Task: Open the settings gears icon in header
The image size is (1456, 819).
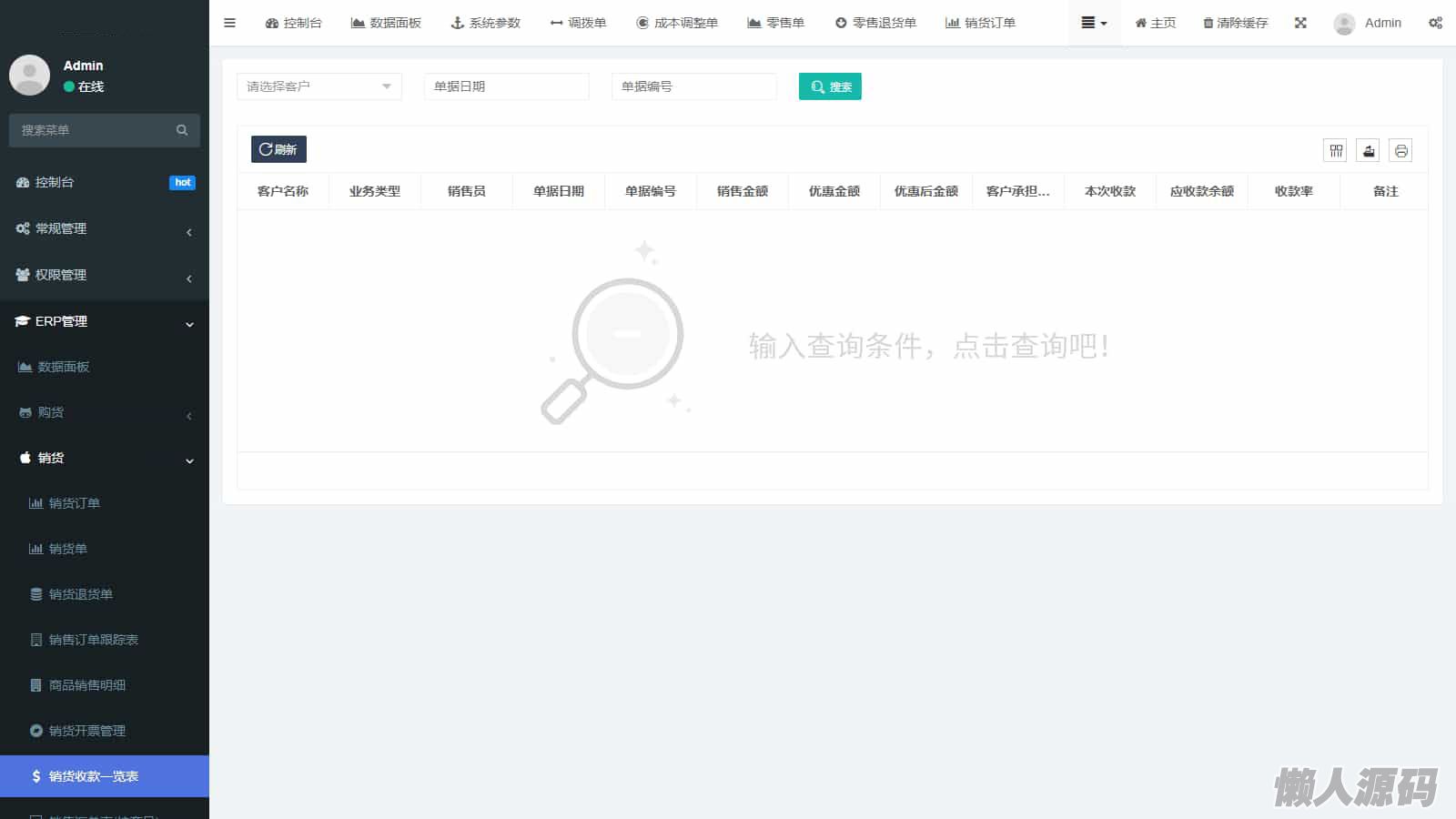Action: pos(1435,23)
